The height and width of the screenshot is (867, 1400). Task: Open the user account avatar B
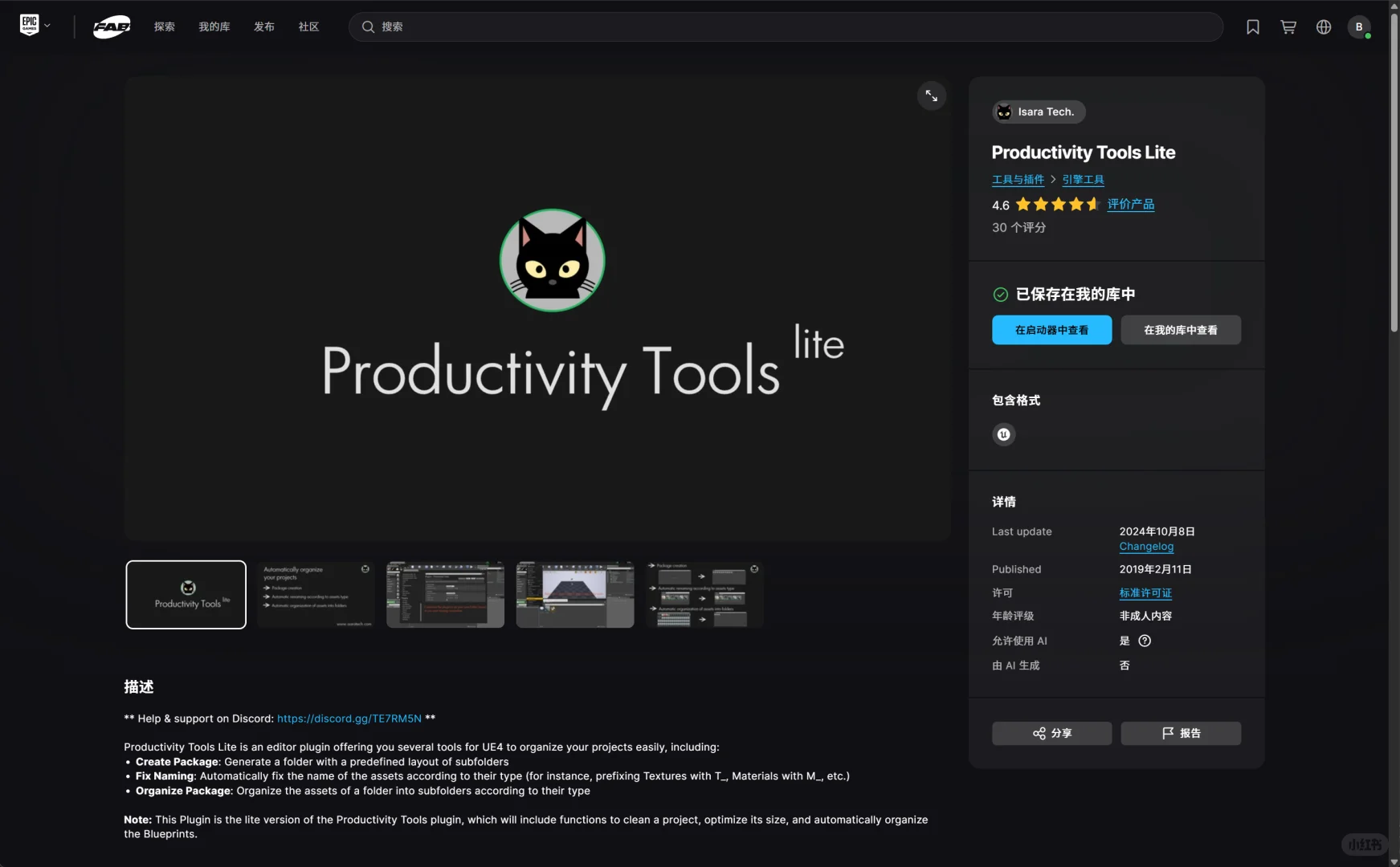point(1359,26)
